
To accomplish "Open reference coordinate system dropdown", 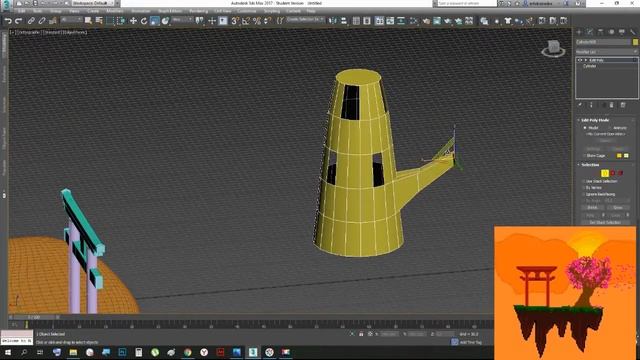I will pos(182,20).
